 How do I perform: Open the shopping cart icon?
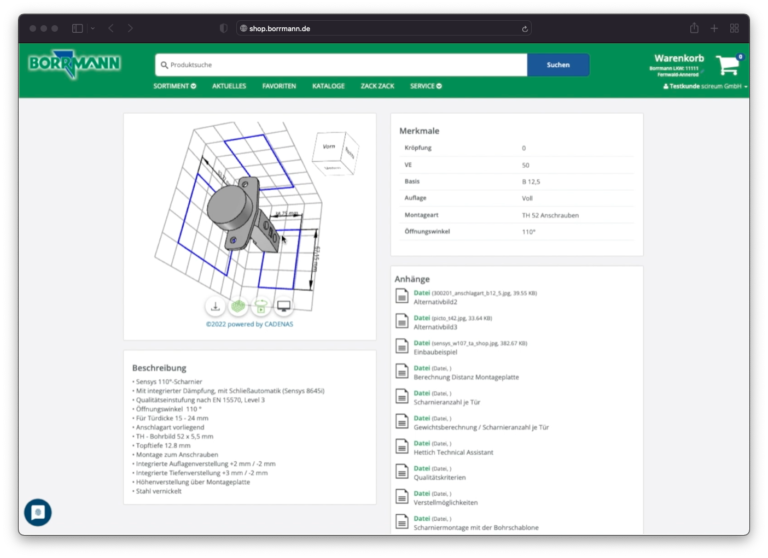tap(728, 65)
